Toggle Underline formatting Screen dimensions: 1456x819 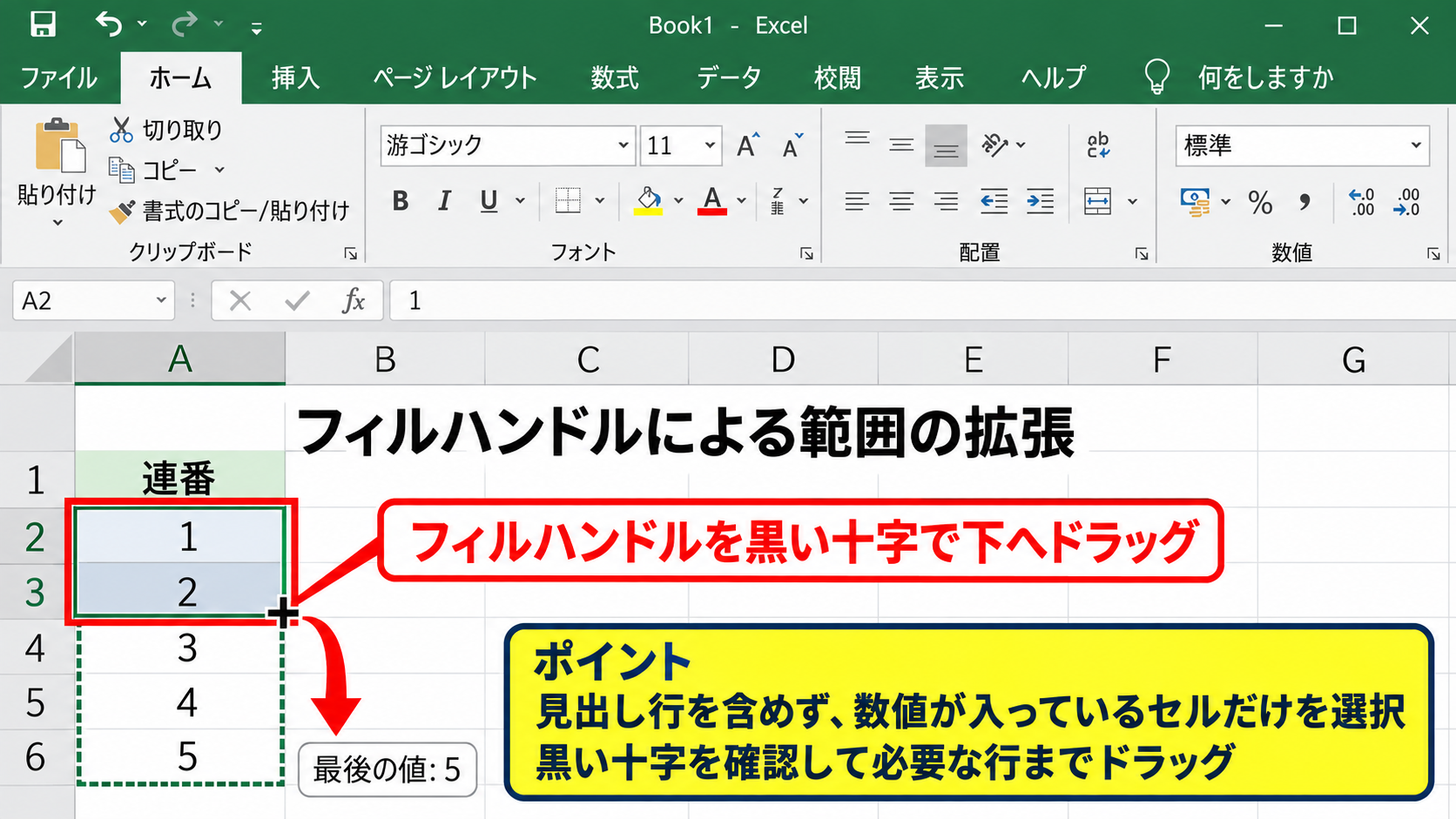[x=489, y=201]
